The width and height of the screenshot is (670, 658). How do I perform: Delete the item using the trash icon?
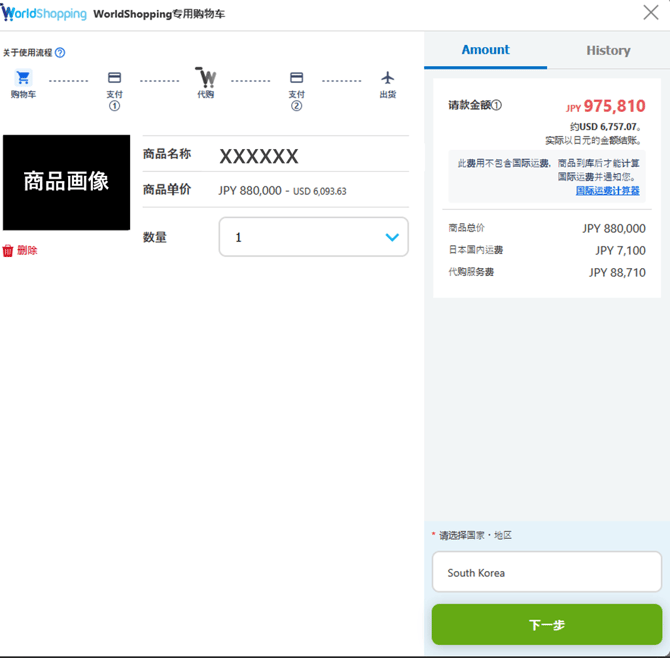click(9, 251)
